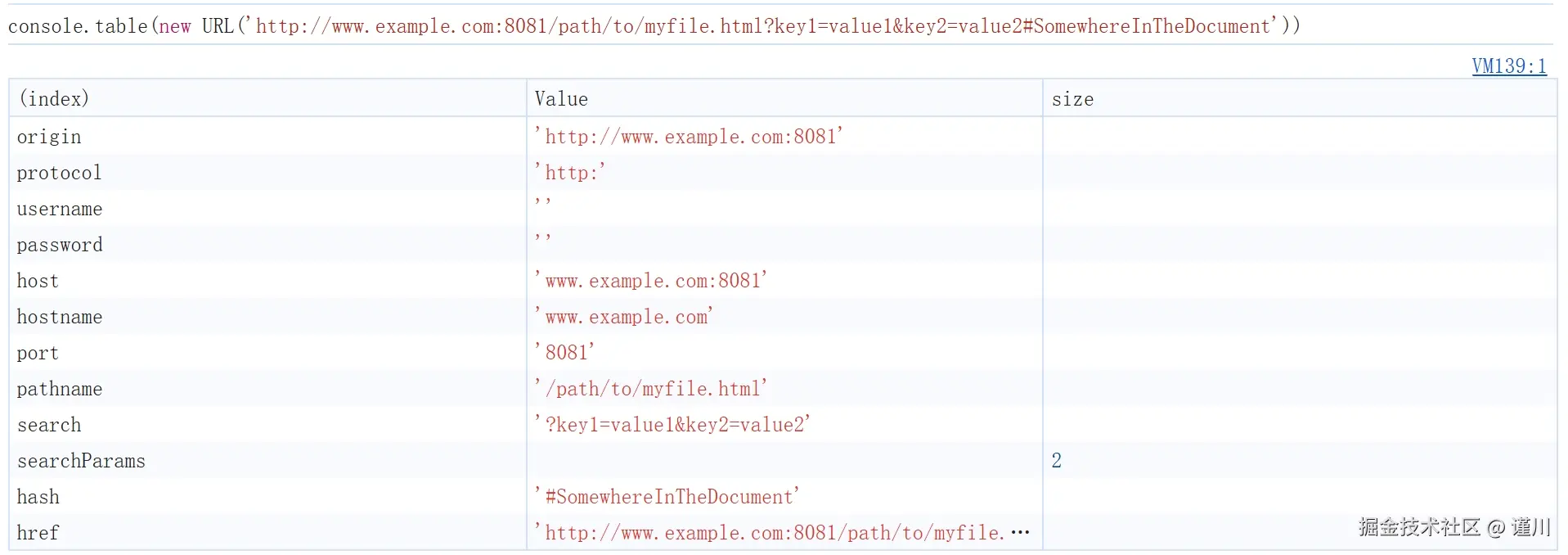
Task: Click the searchParams size value 2
Action: tap(1056, 460)
